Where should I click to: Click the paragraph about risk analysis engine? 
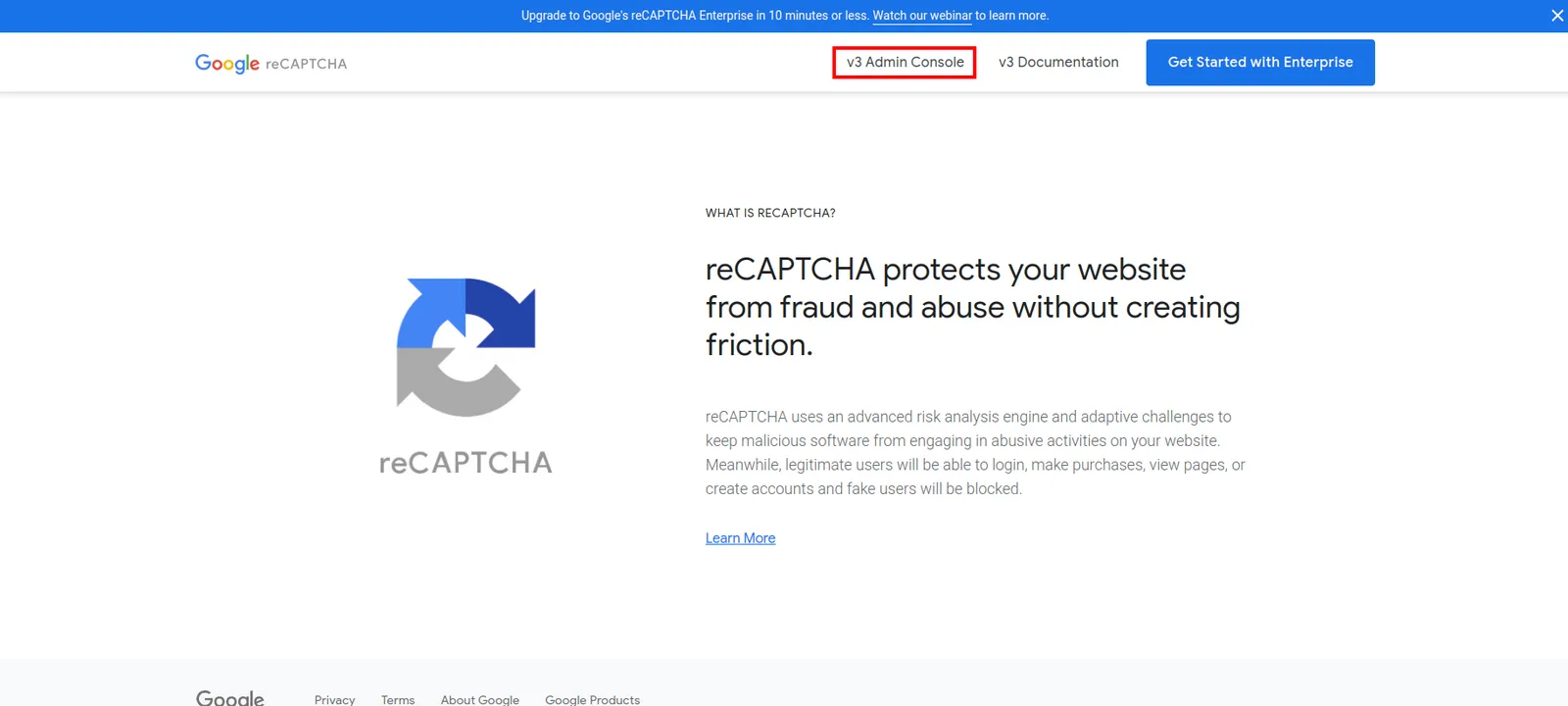click(975, 453)
